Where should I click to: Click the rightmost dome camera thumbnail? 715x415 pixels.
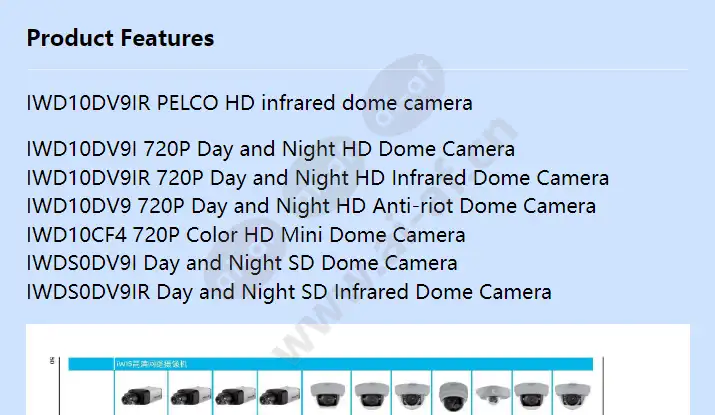(573, 395)
